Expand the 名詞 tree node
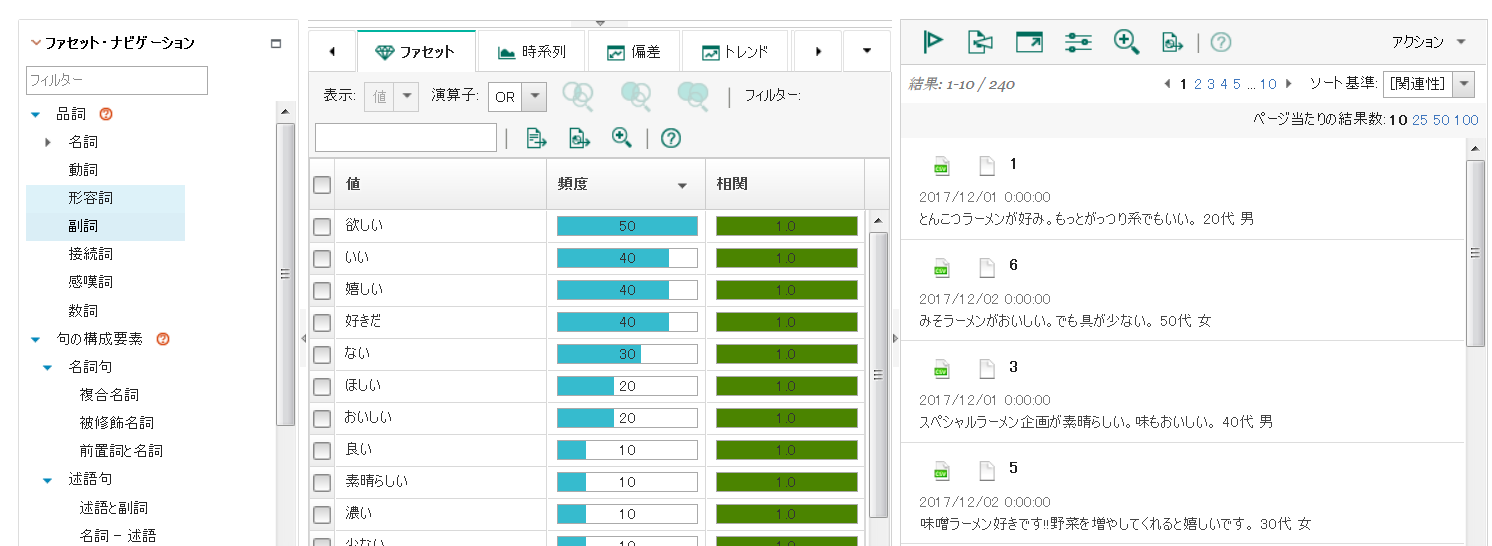This screenshot has height=546, width=1492. (x=48, y=143)
